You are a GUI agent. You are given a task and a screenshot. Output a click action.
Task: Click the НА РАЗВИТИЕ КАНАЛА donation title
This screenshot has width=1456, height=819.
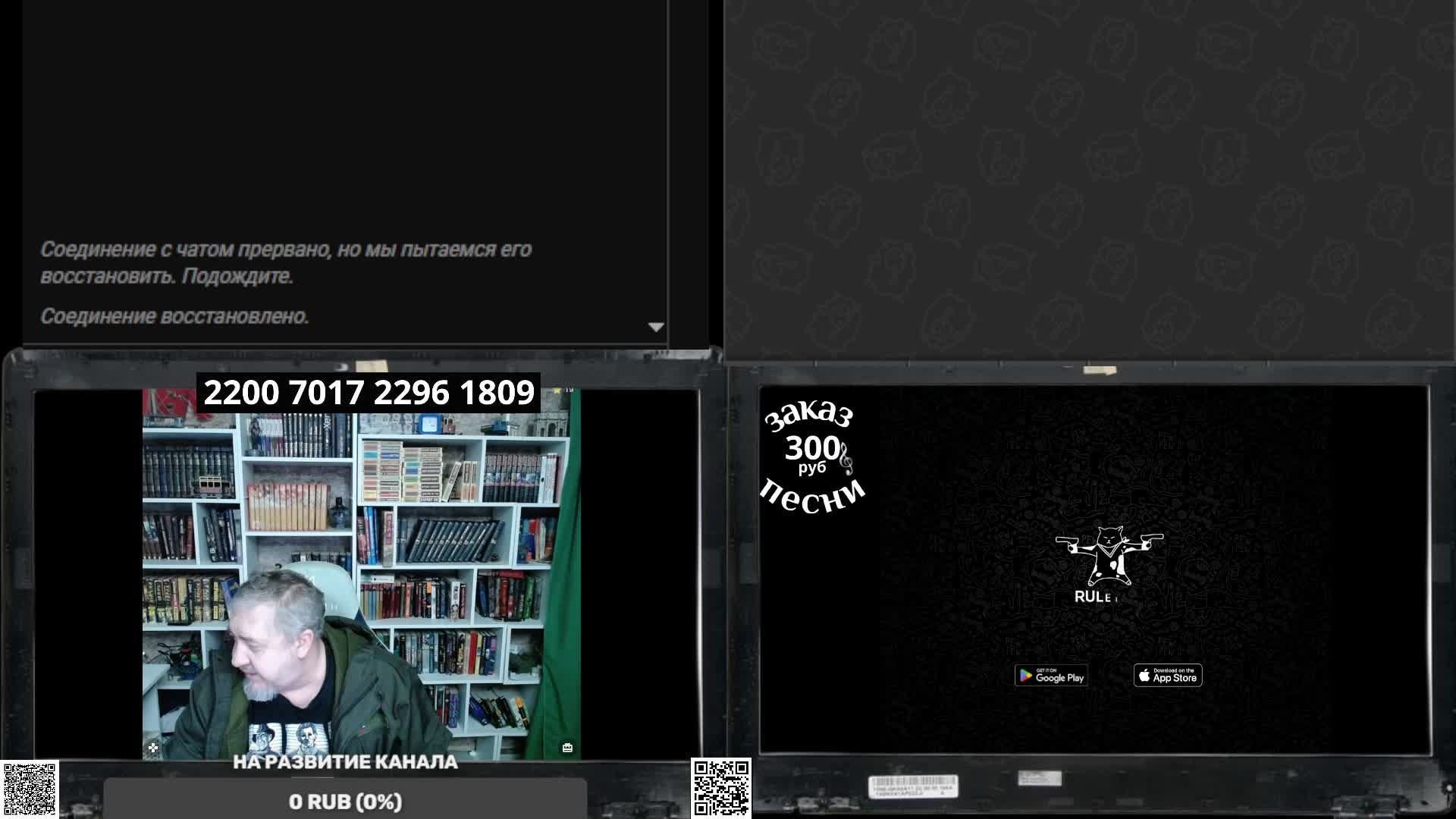pyautogui.click(x=345, y=762)
